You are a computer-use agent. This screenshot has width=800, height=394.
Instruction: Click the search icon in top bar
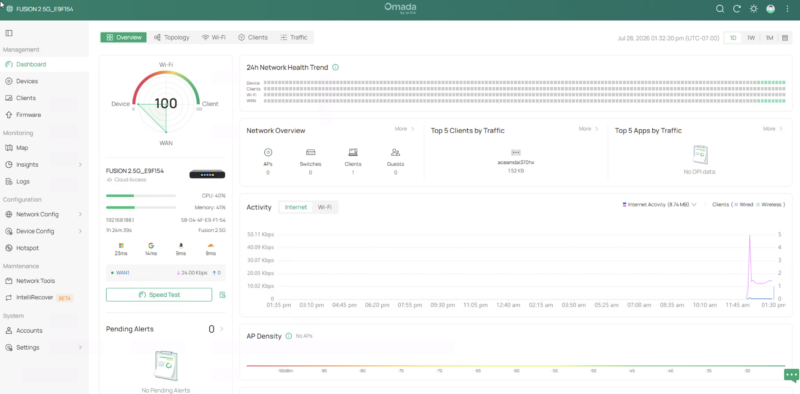click(720, 9)
